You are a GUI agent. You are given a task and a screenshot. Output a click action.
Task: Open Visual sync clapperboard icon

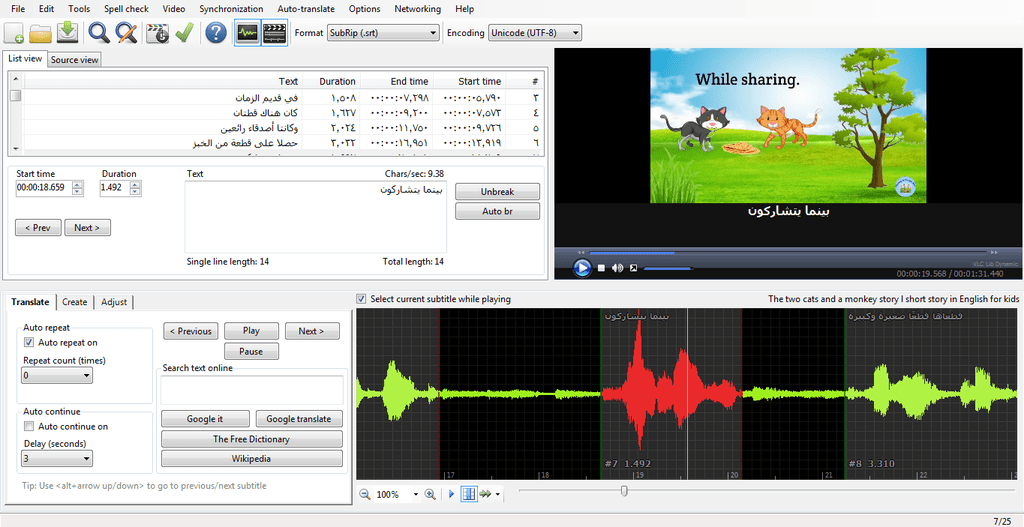(x=157, y=33)
